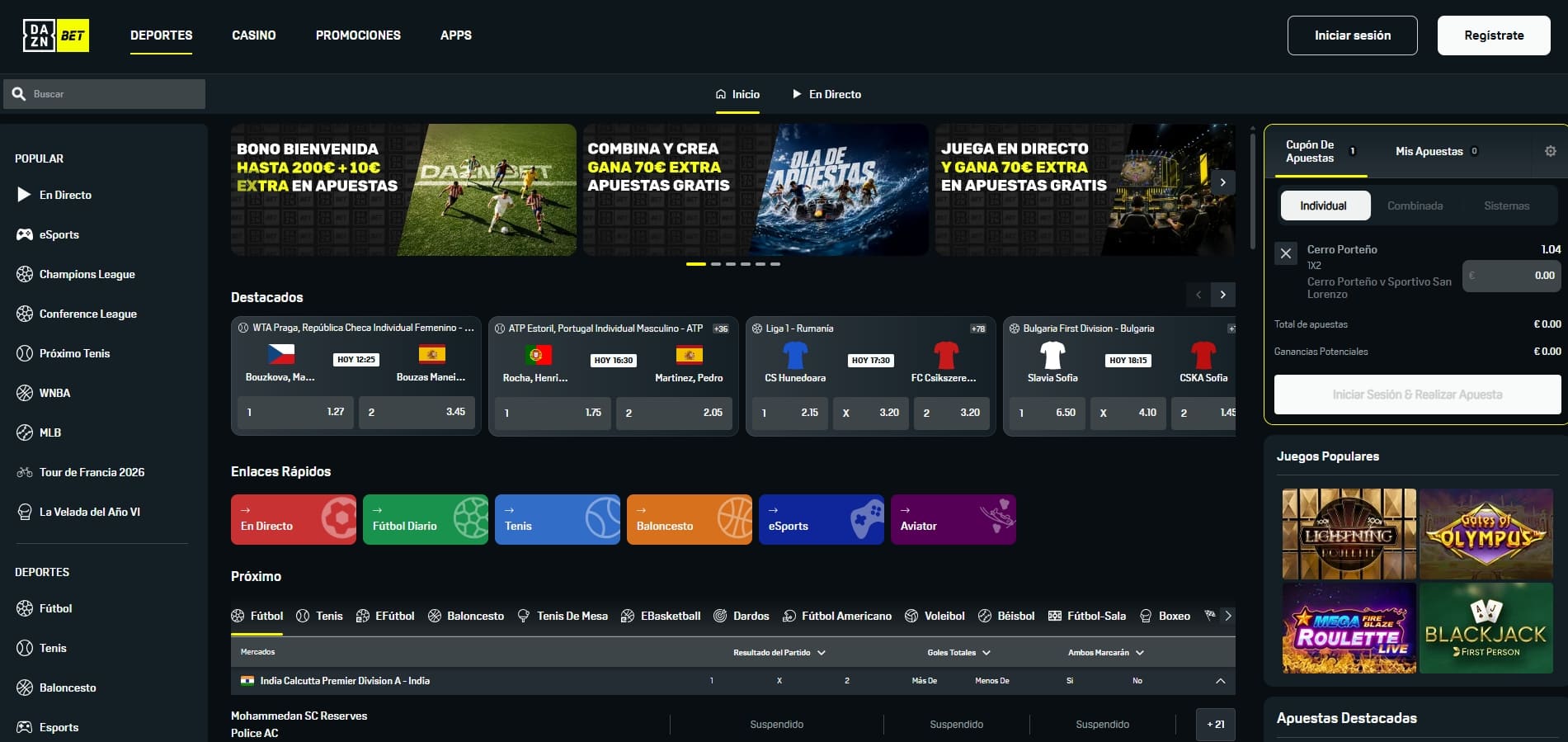Show next Destacados matches arrow
This screenshot has width=1568, height=742.
point(1223,295)
